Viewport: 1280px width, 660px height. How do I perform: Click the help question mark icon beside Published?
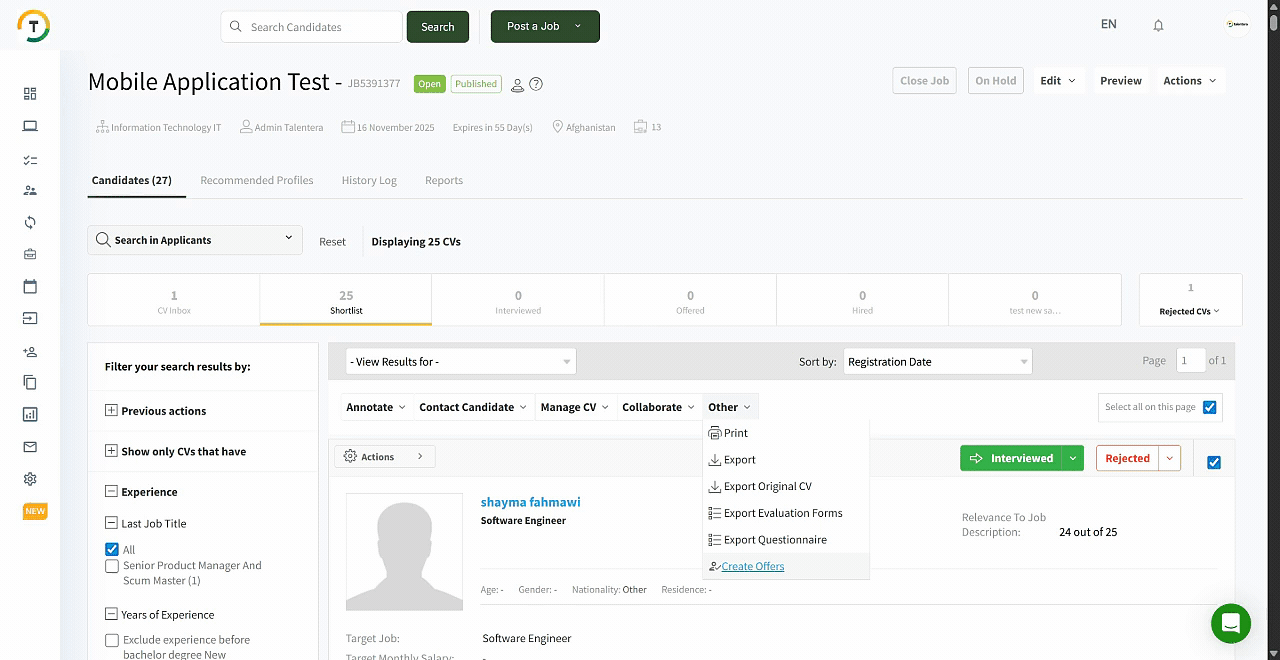(536, 84)
